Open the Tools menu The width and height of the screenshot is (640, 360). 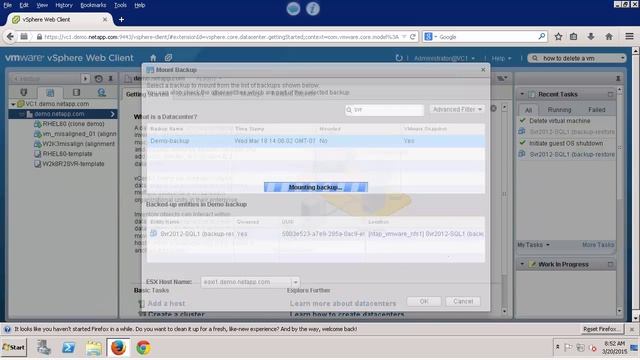(120, 5)
